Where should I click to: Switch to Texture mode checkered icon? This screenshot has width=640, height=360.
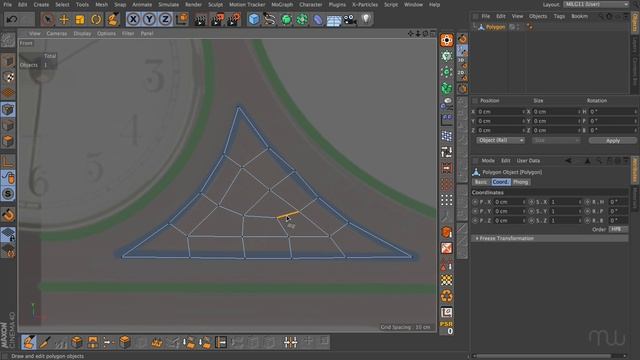tap(8, 77)
